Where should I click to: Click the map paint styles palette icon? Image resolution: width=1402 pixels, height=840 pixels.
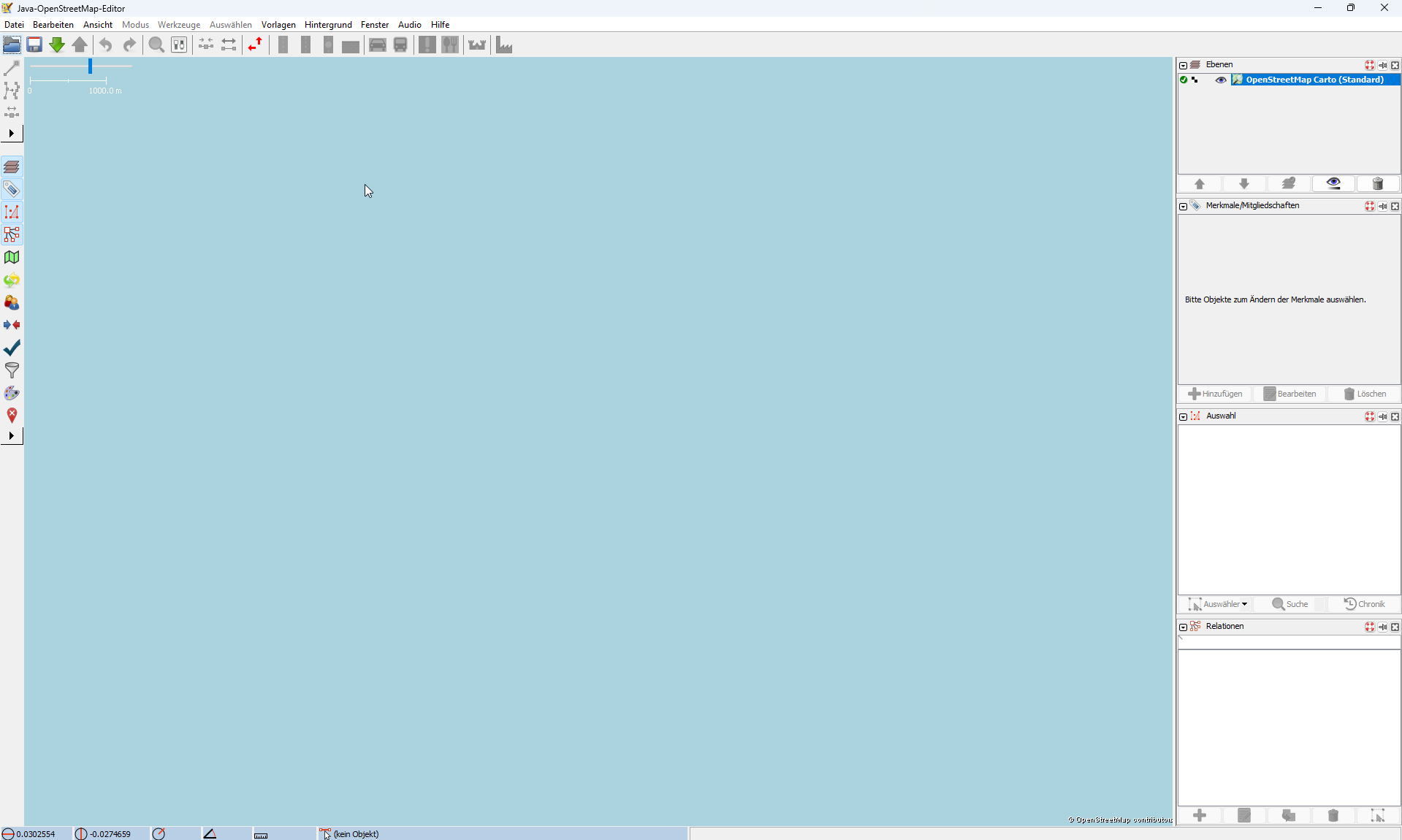pyautogui.click(x=12, y=393)
